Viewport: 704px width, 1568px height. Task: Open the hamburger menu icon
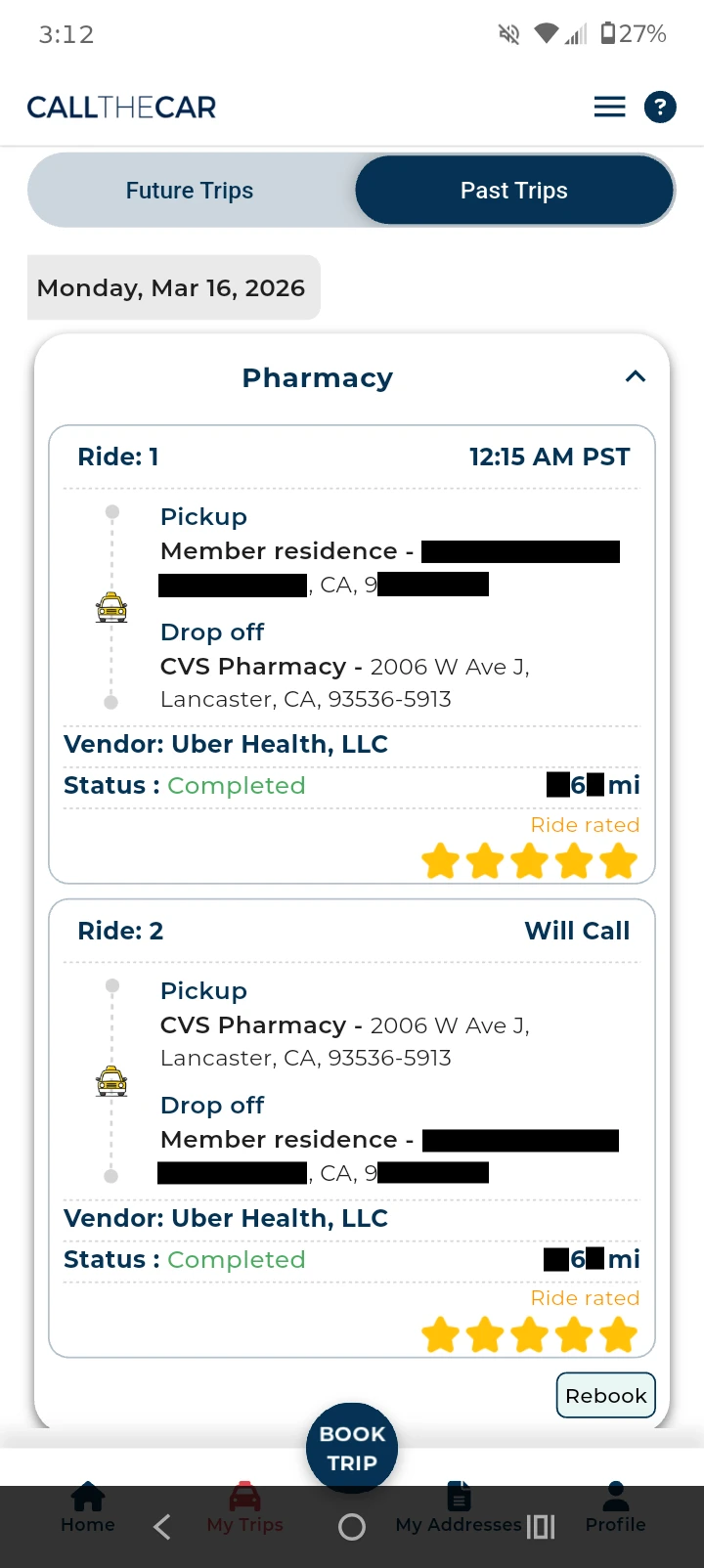coord(609,107)
